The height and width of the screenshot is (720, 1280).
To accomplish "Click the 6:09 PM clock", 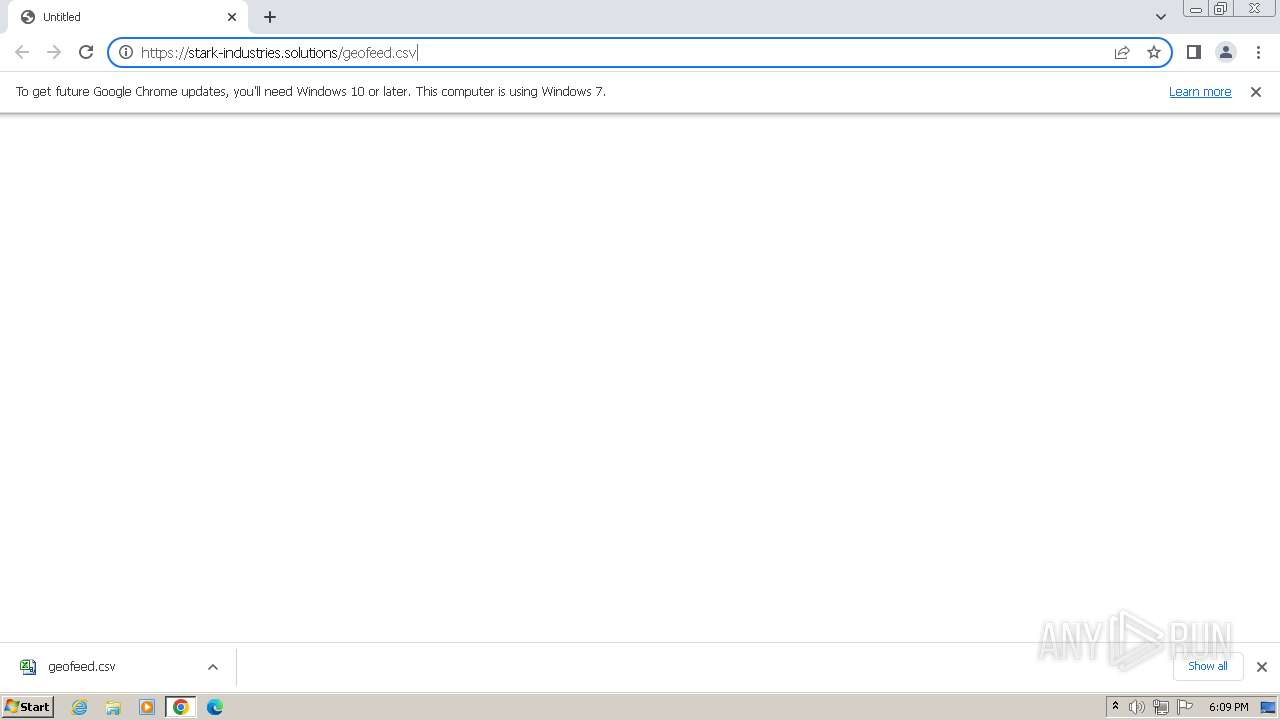I will [1228, 707].
